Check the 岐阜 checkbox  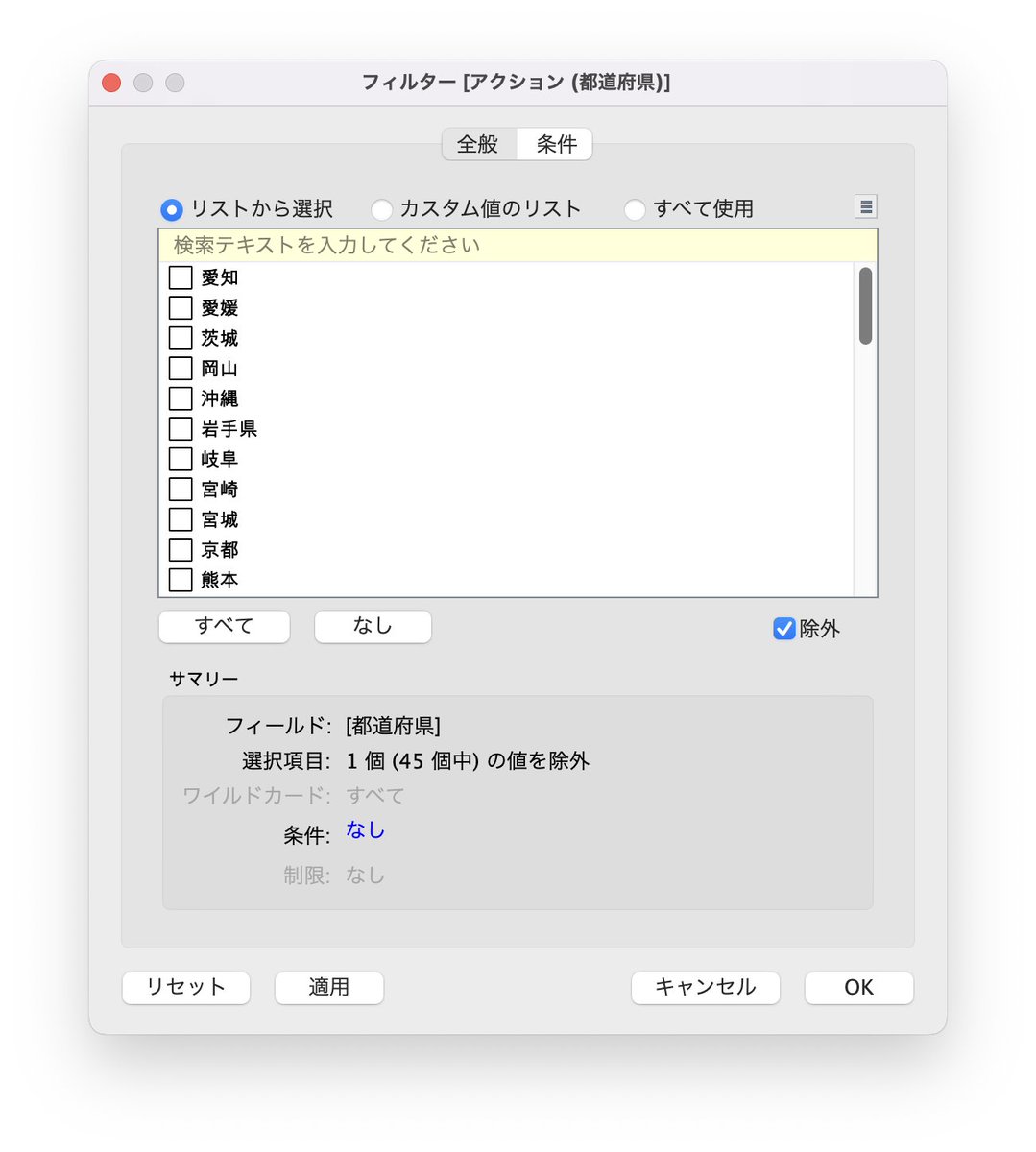click(181, 459)
